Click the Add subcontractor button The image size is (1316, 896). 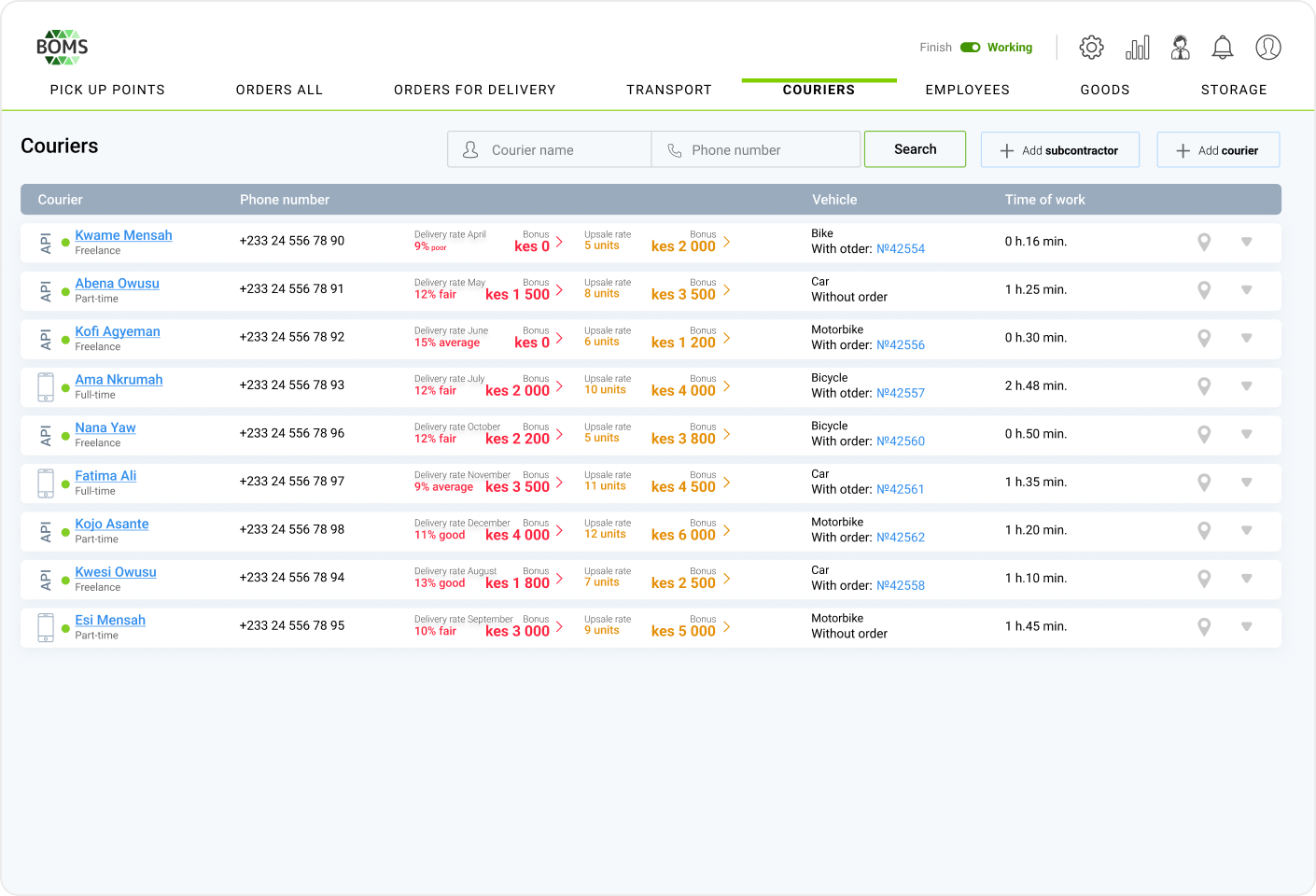coord(1059,150)
